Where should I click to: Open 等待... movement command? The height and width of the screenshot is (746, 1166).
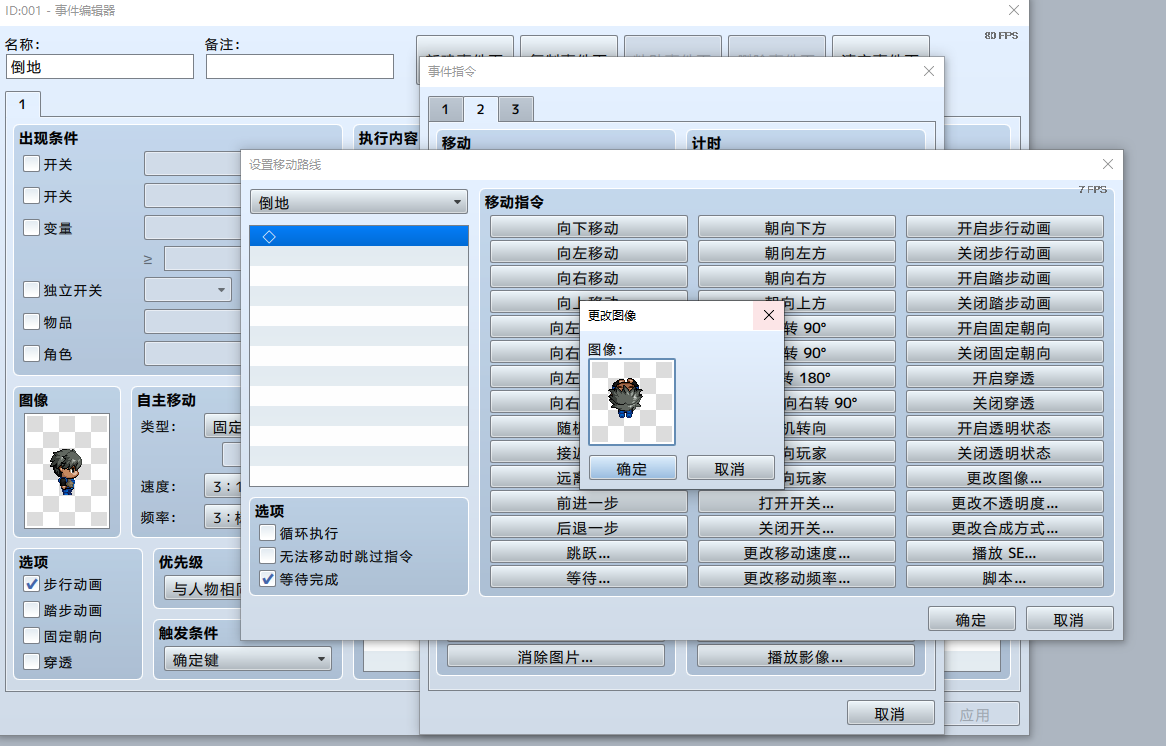coord(588,578)
